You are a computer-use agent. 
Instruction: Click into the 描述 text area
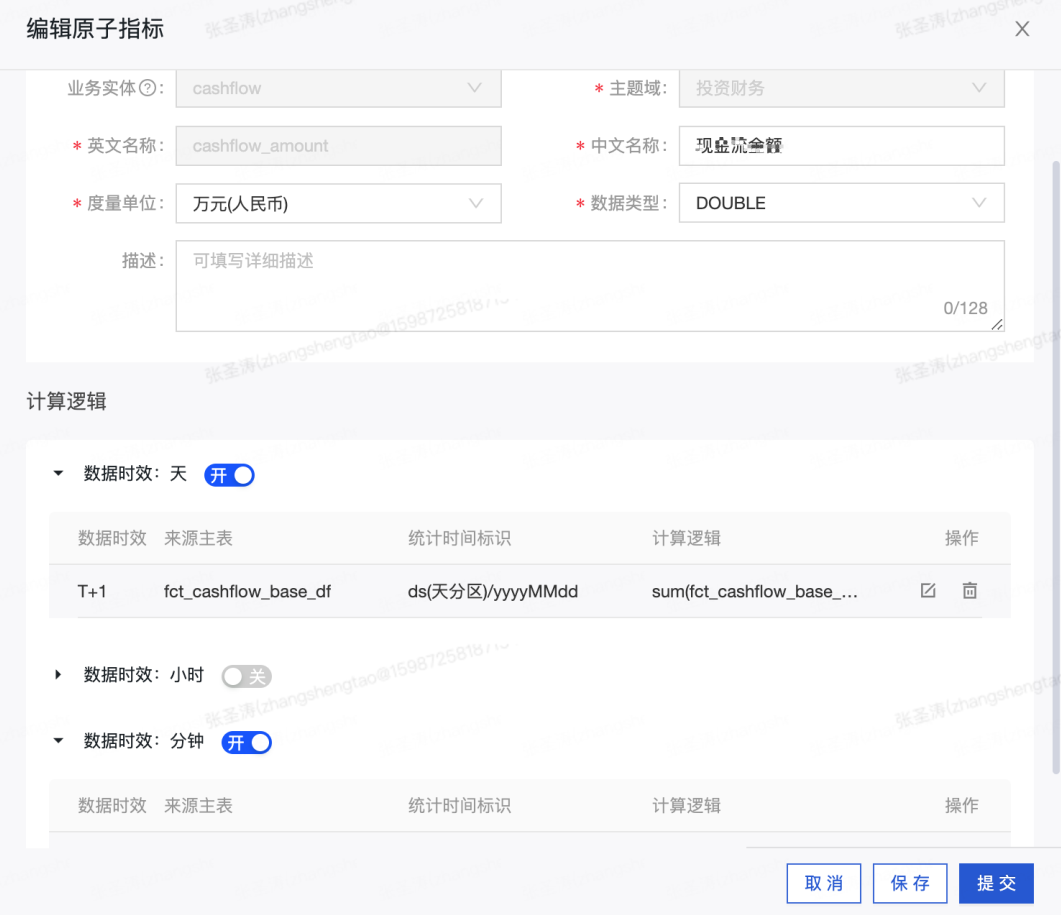tap(590, 286)
